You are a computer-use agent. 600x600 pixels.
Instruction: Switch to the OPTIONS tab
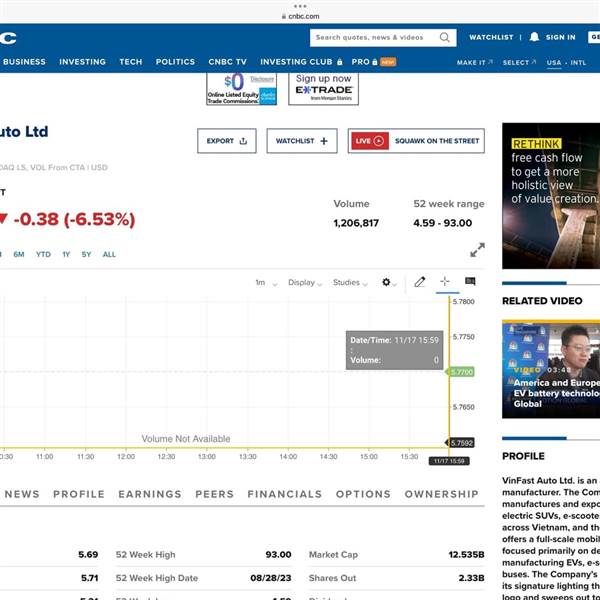[x=363, y=494]
